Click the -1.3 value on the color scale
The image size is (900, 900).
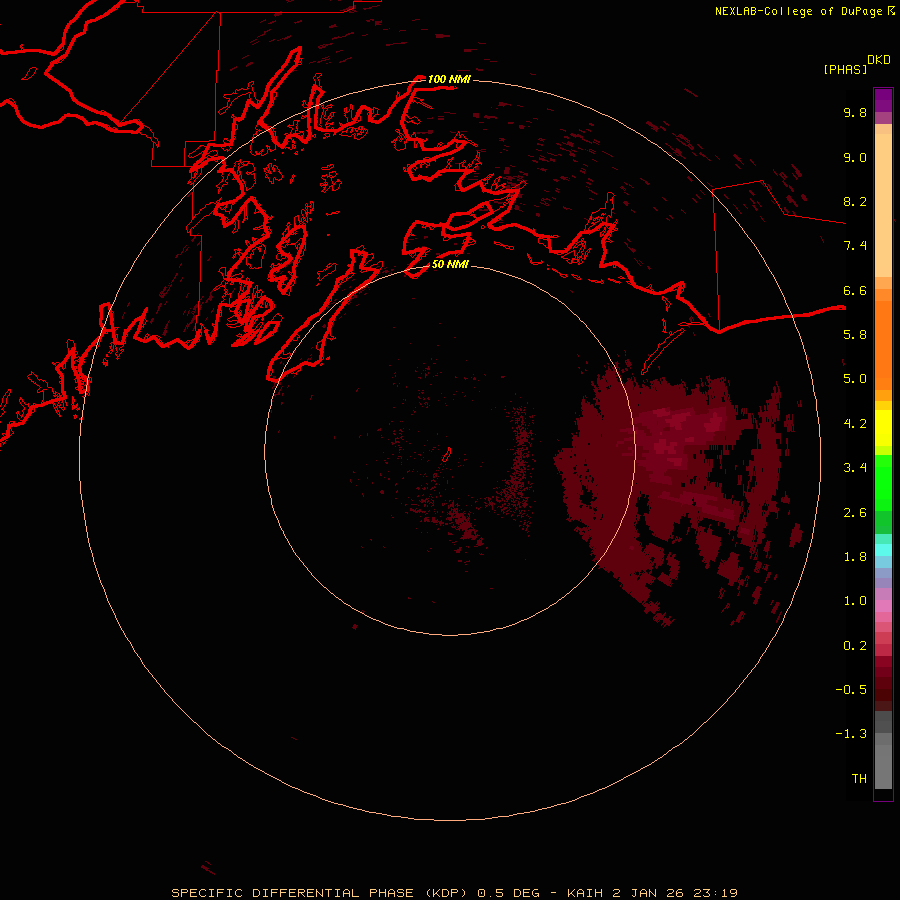tap(851, 734)
